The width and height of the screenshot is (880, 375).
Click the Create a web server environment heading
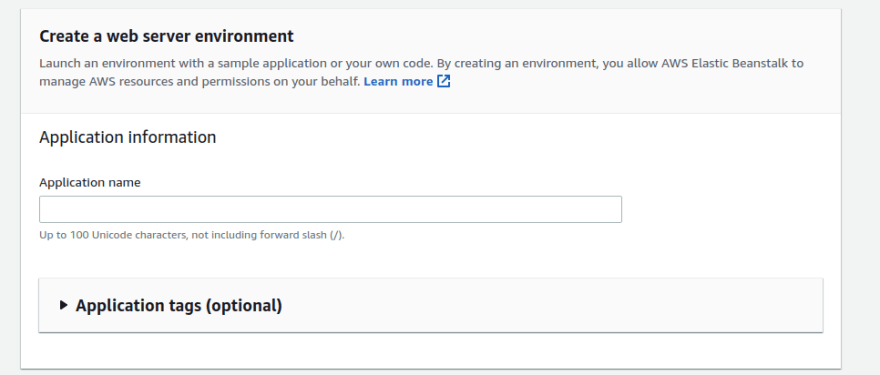(x=166, y=36)
